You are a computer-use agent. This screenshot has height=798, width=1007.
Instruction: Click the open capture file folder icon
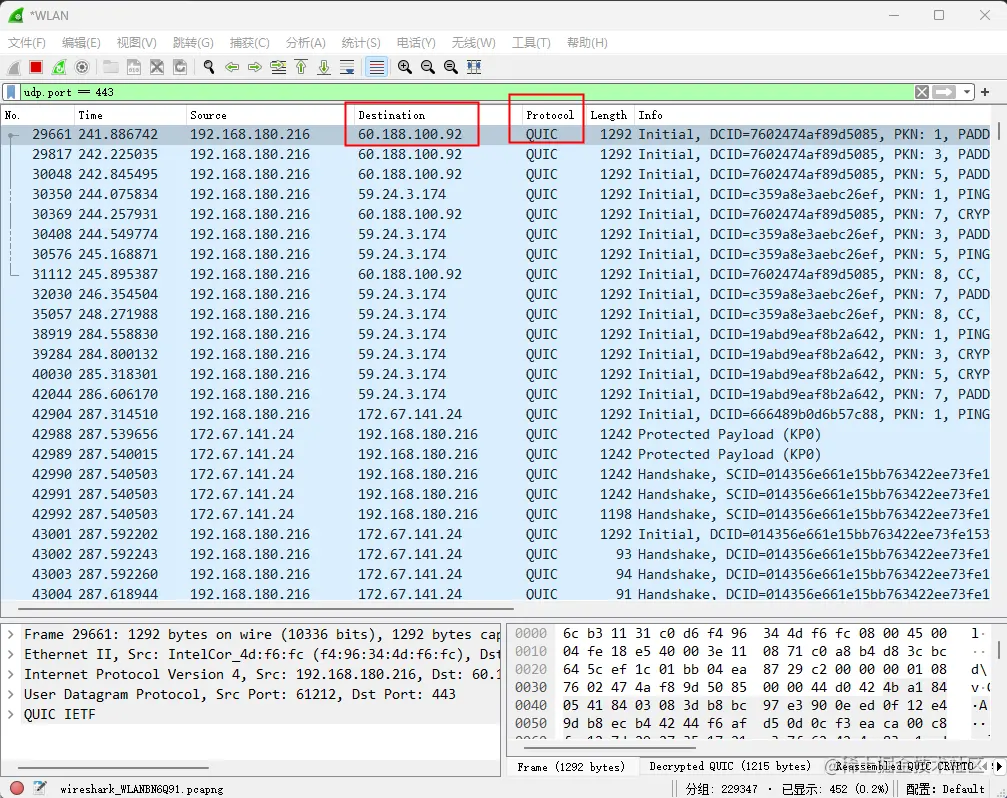tap(111, 67)
